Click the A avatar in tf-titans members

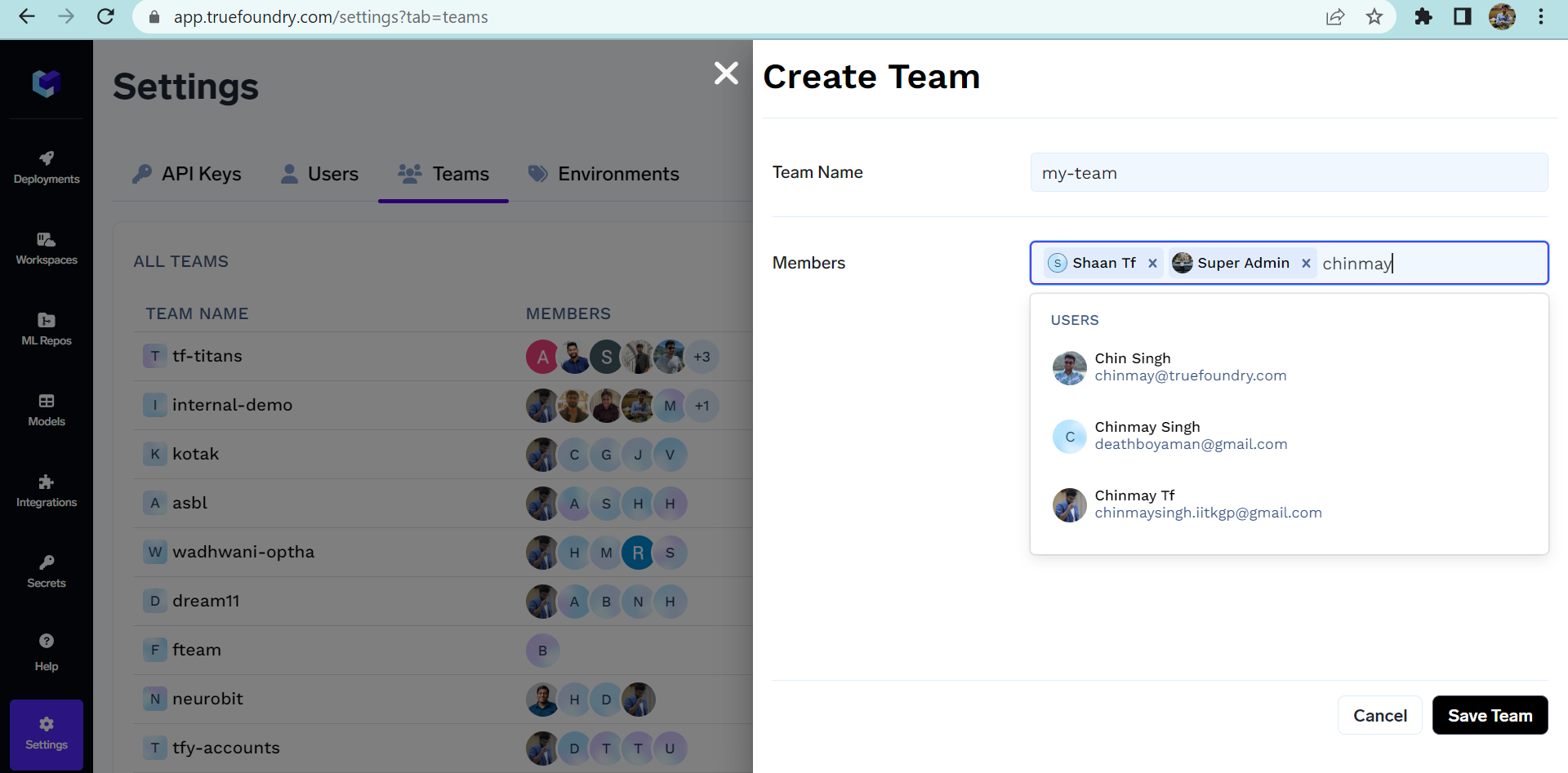point(542,357)
